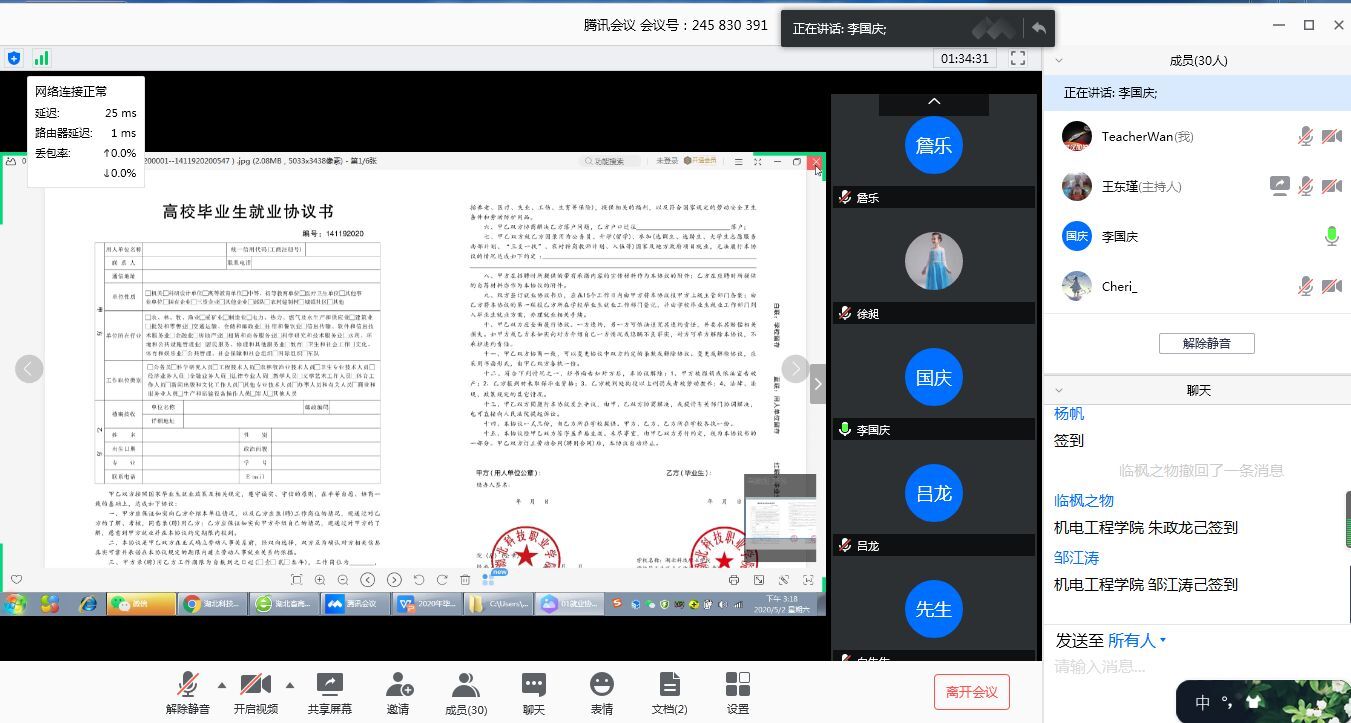
Task: Collapse the 聊天 chat panel
Action: pos(1059,390)
